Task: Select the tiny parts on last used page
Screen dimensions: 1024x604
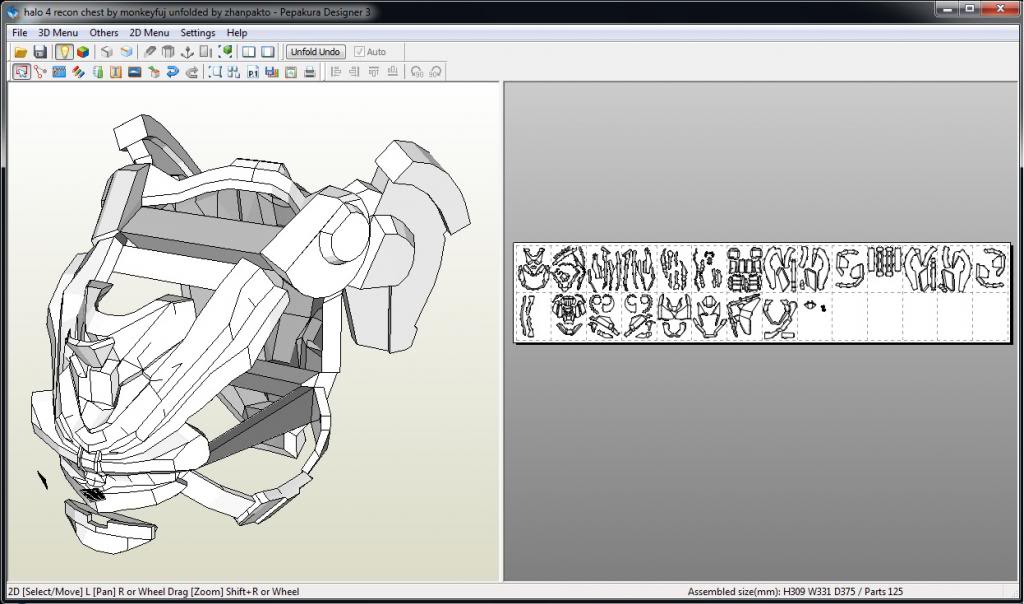Action: pos(815,306)
